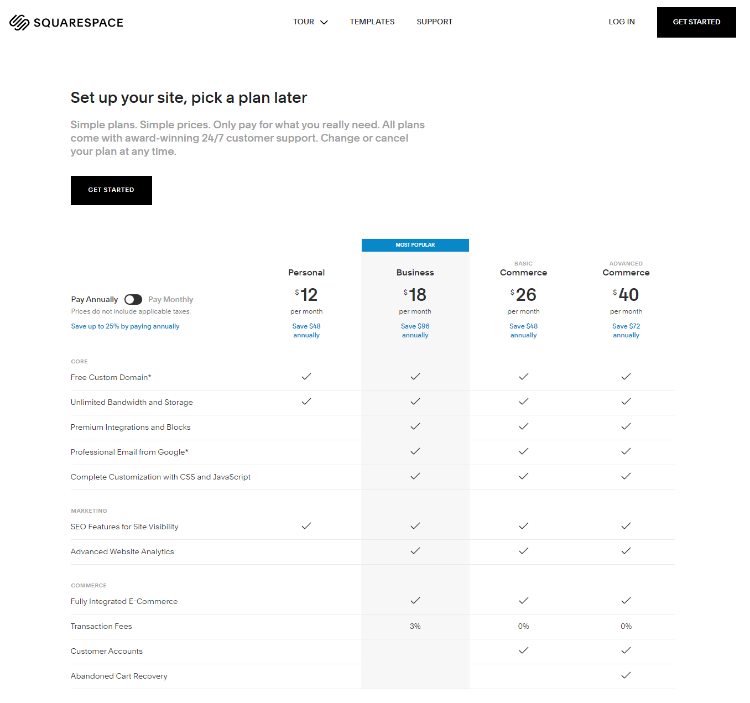This screenshot has width=750, height=703.
Task: Click Fully Integrated E-Commerce checkmark for Business
Action: 415,600
